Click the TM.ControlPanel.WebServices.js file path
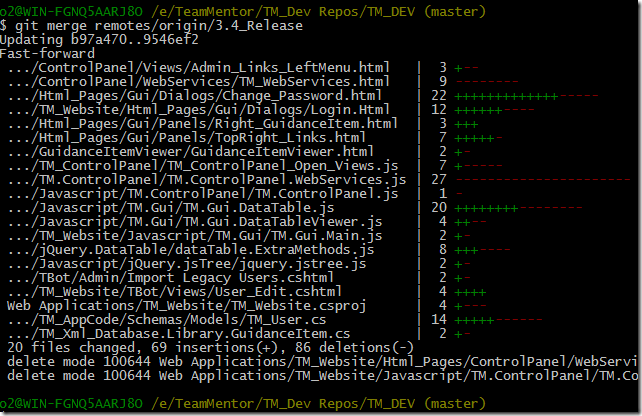 [207, 180]
